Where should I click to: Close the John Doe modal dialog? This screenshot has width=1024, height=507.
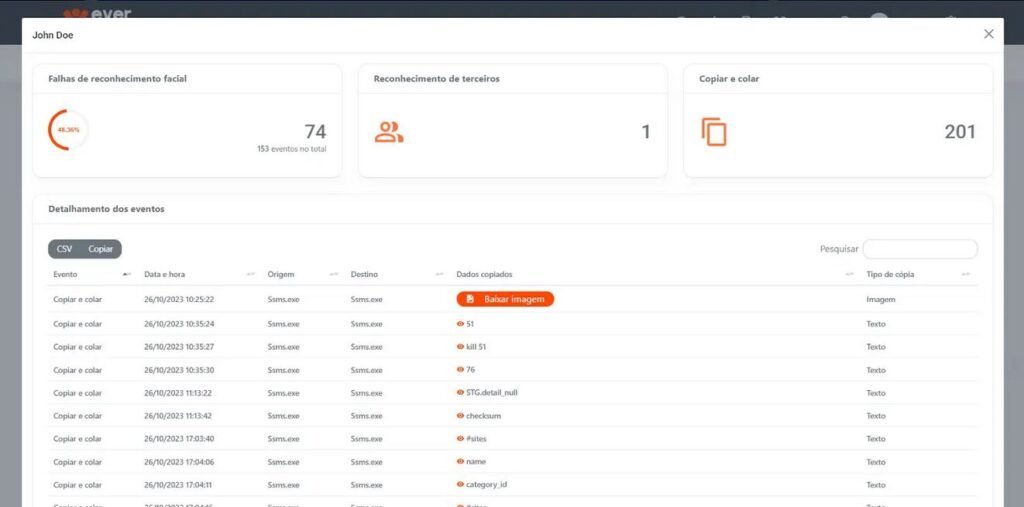point(988,34)
